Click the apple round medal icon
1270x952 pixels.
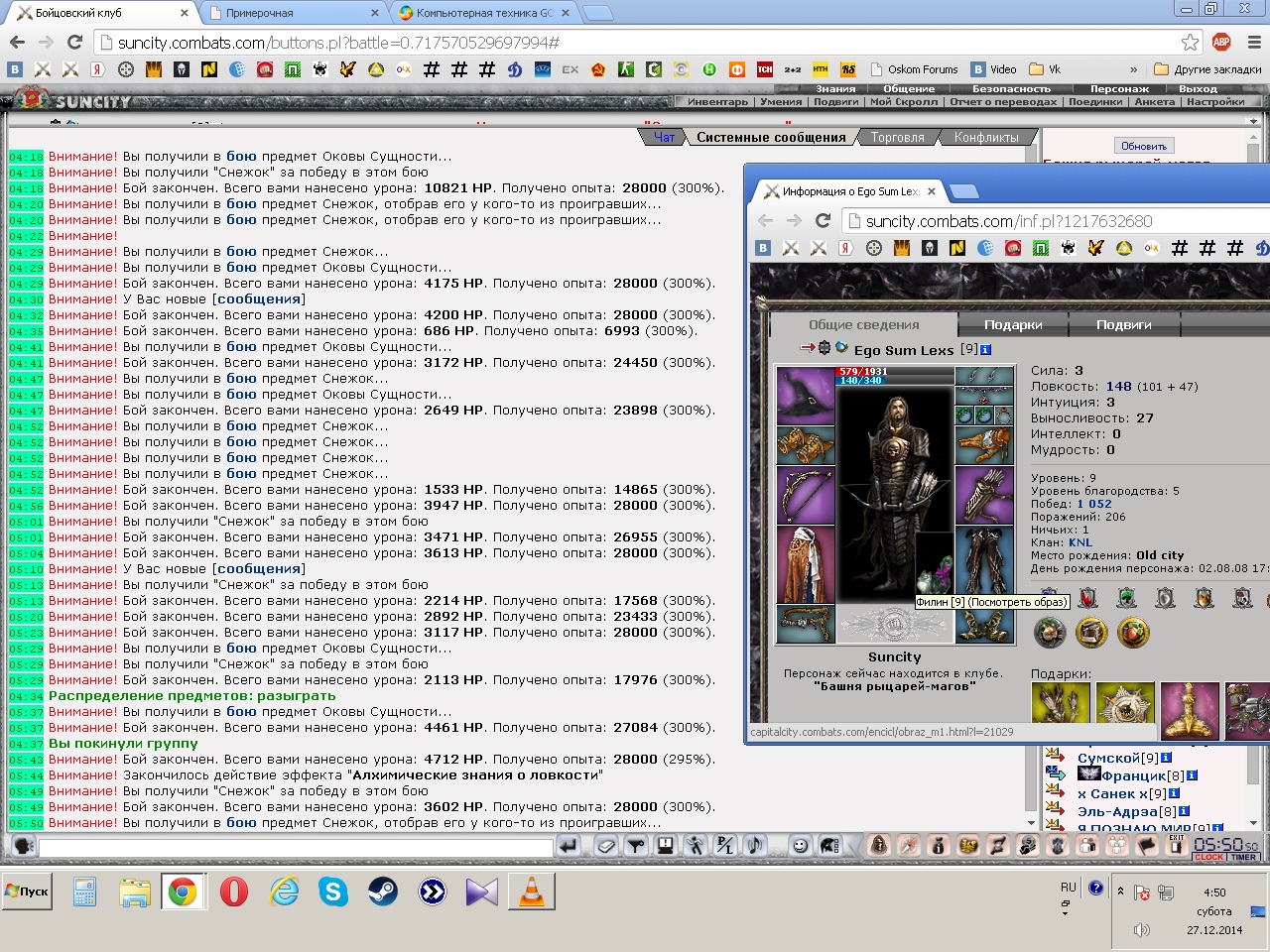[1133, 632]
